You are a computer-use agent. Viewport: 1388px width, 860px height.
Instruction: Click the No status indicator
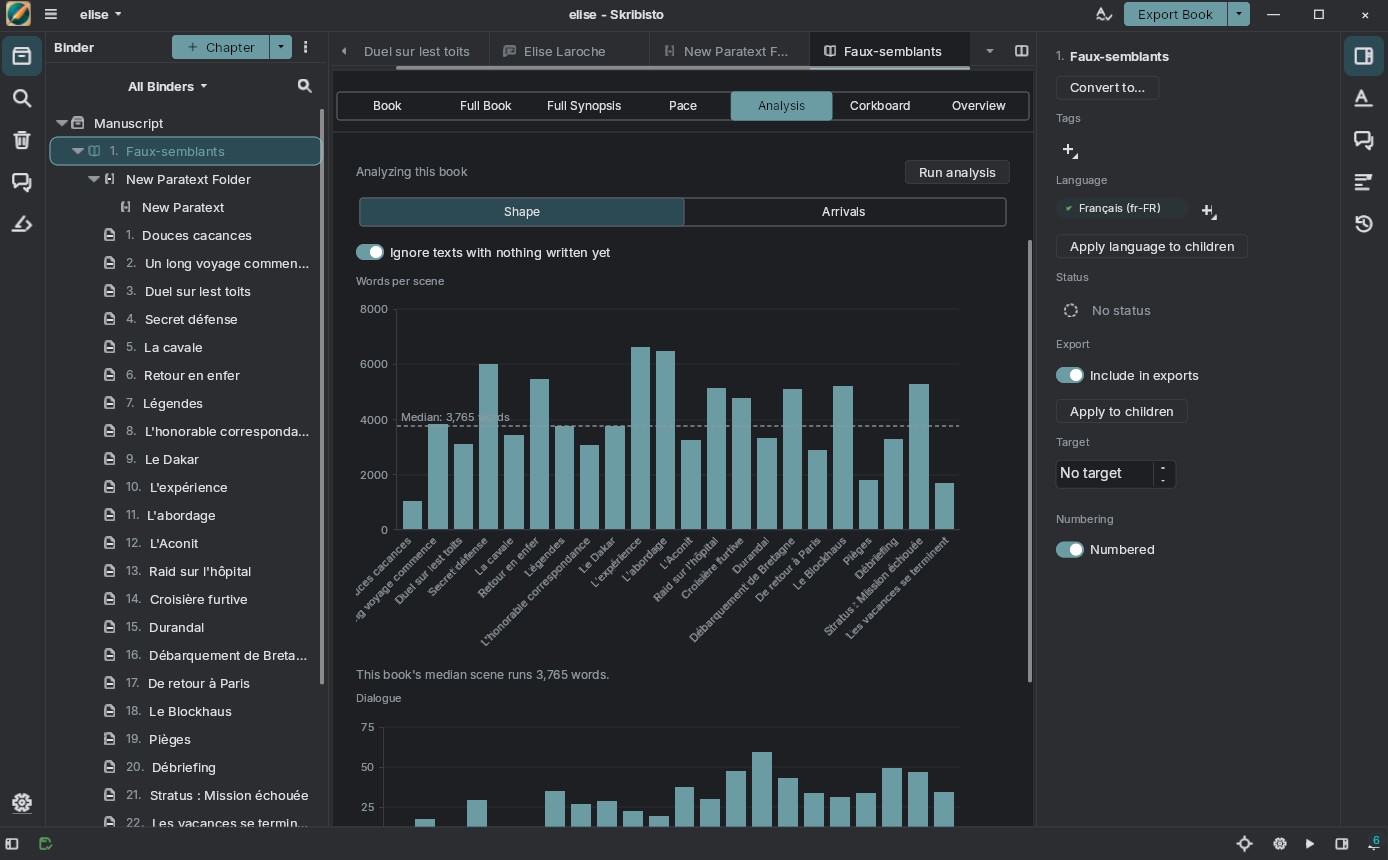click(1105, 310)
